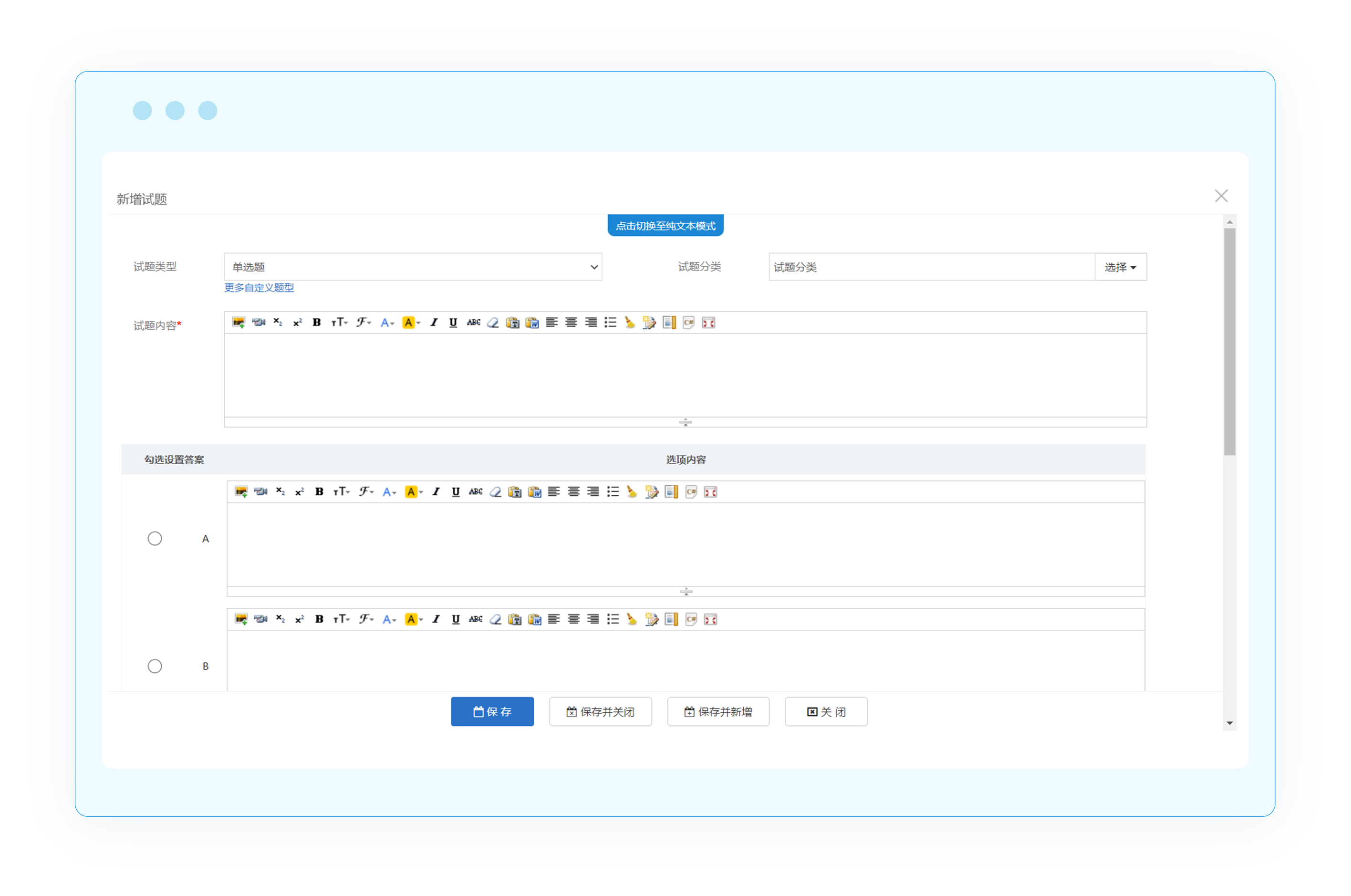Click the 试题分类 input field

pos(931,267)
